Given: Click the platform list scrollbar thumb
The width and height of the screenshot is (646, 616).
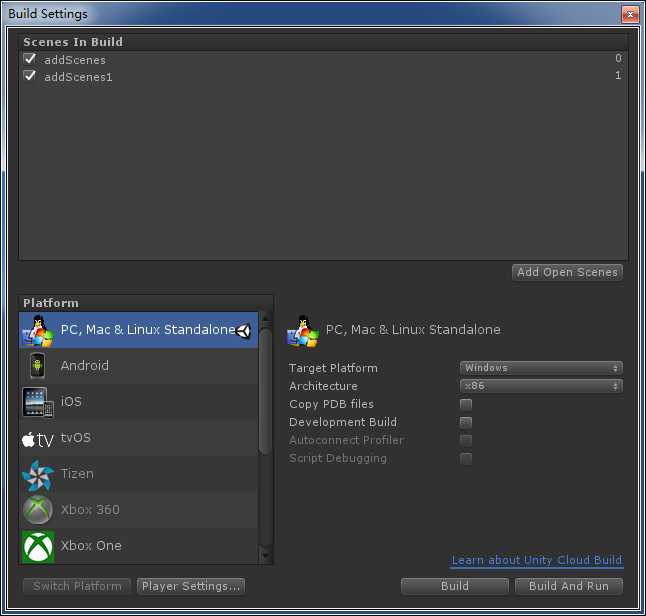Looking at the screenshot, I should [x=266, y=389].
